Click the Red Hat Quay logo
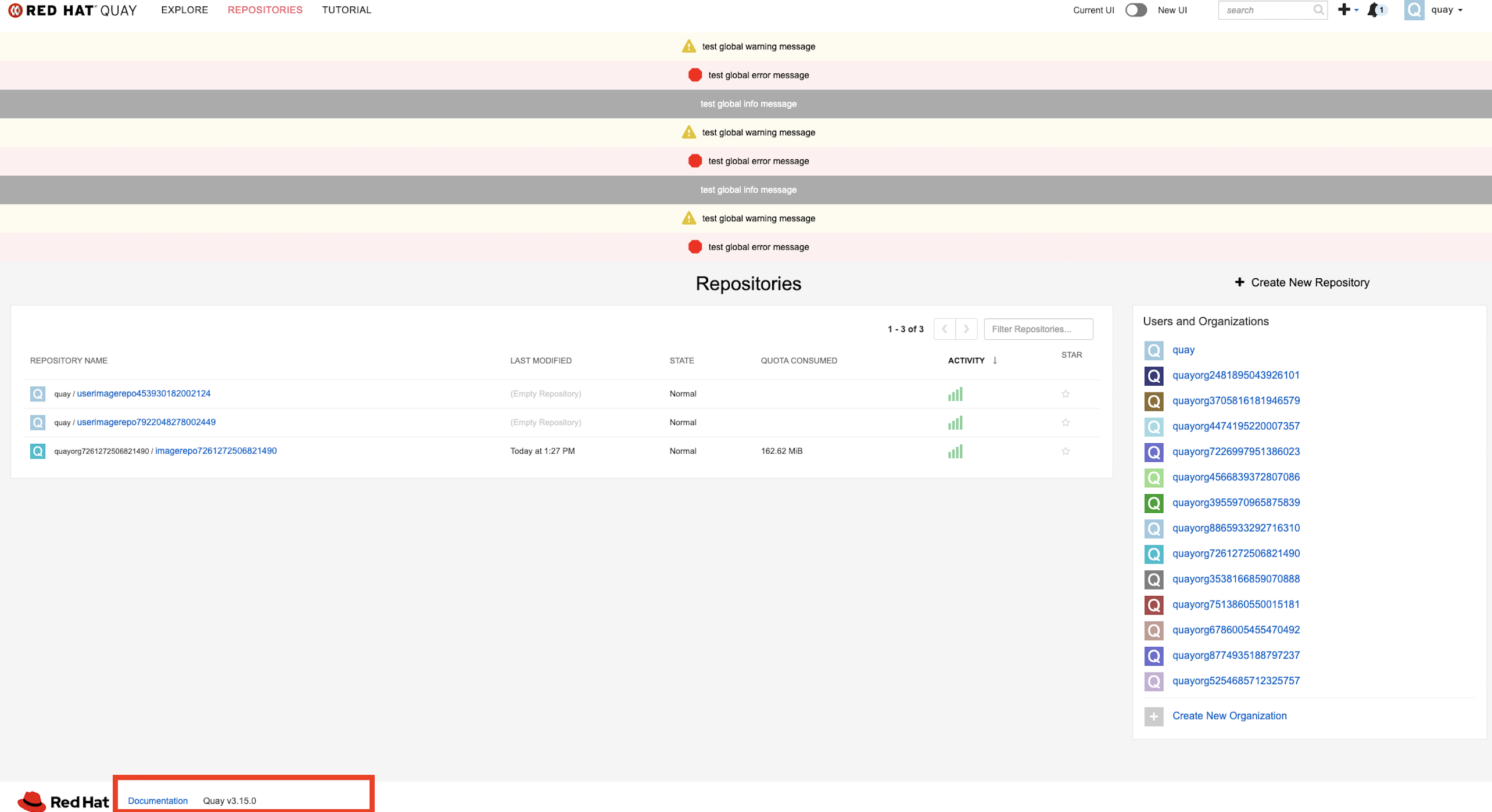Screen dimensions: 1492x812 73,10
